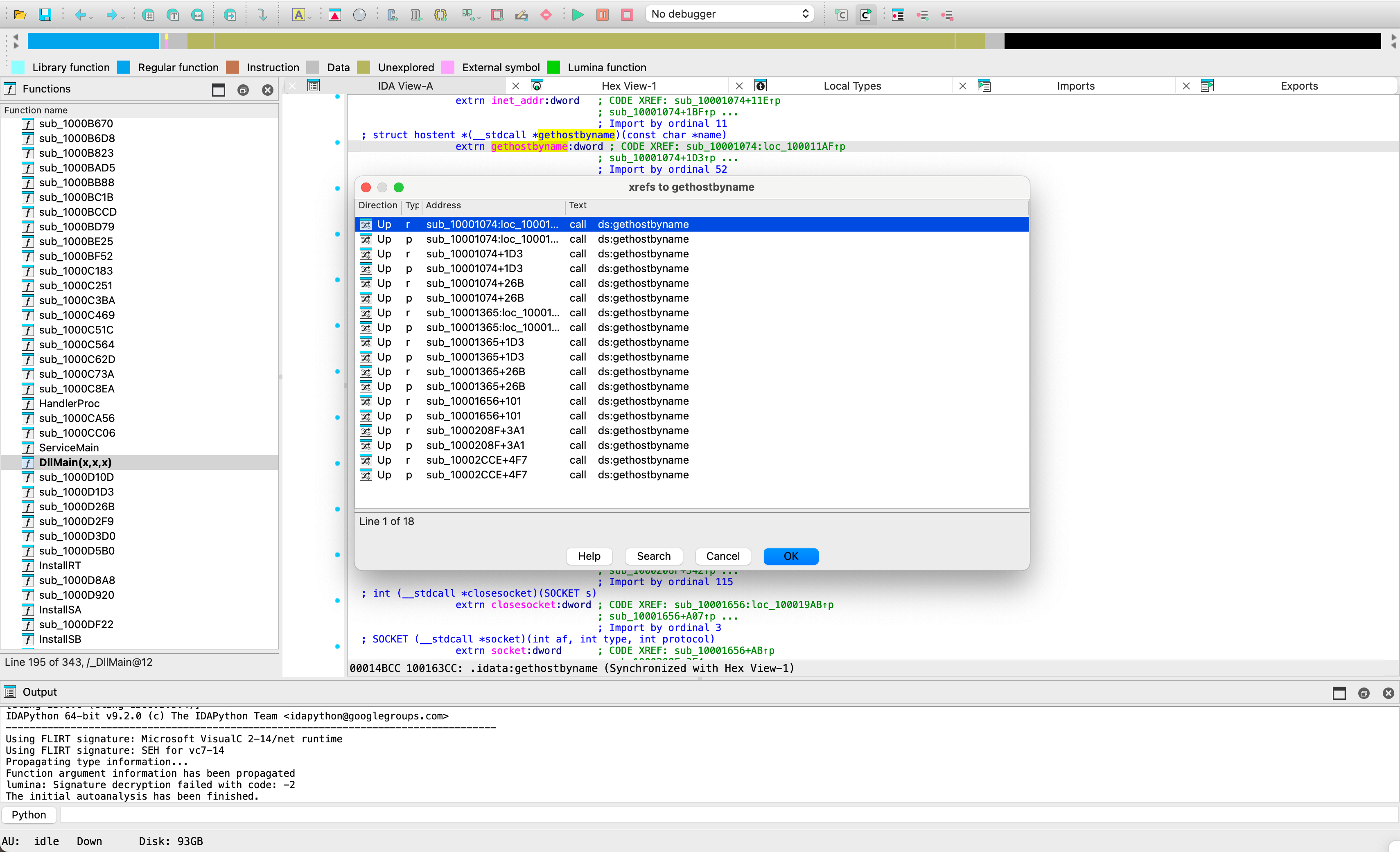Jump back with the left arrow icon
1400x852 pixels.
tap(80, 15)
